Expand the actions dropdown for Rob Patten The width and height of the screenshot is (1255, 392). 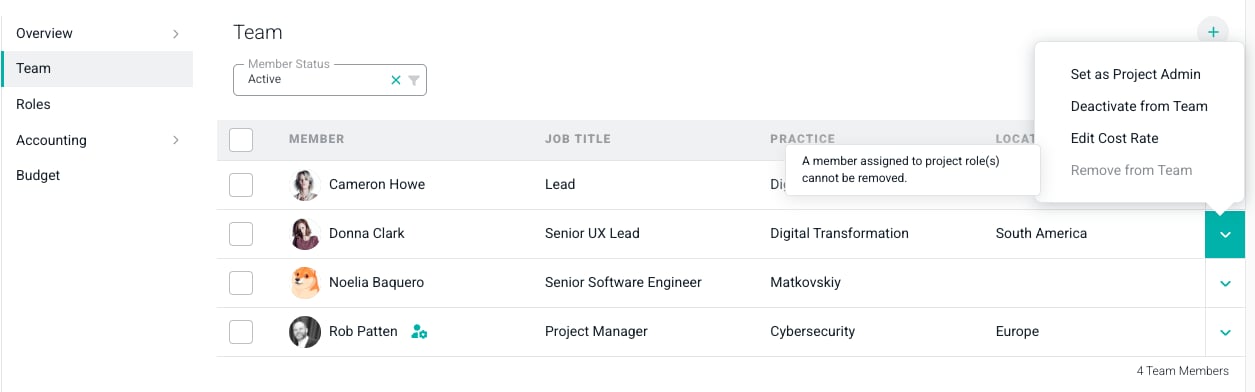tap(1225, 332)
